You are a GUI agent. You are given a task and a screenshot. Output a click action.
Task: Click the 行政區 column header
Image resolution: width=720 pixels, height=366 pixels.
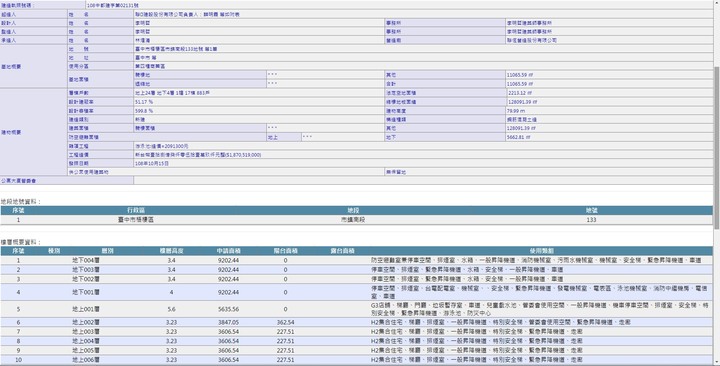tap(136, 210)
